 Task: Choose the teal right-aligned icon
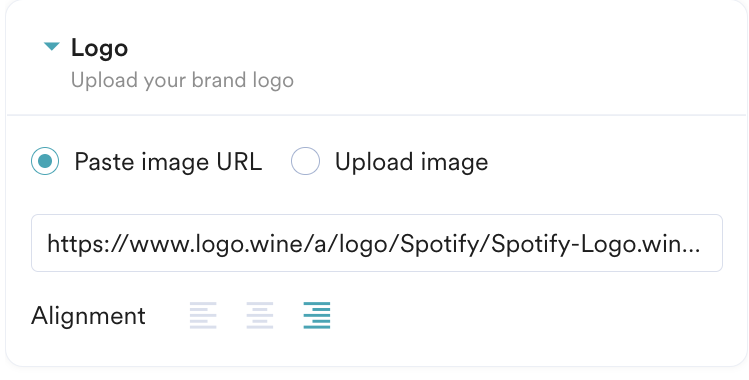(x=317, y=315)
